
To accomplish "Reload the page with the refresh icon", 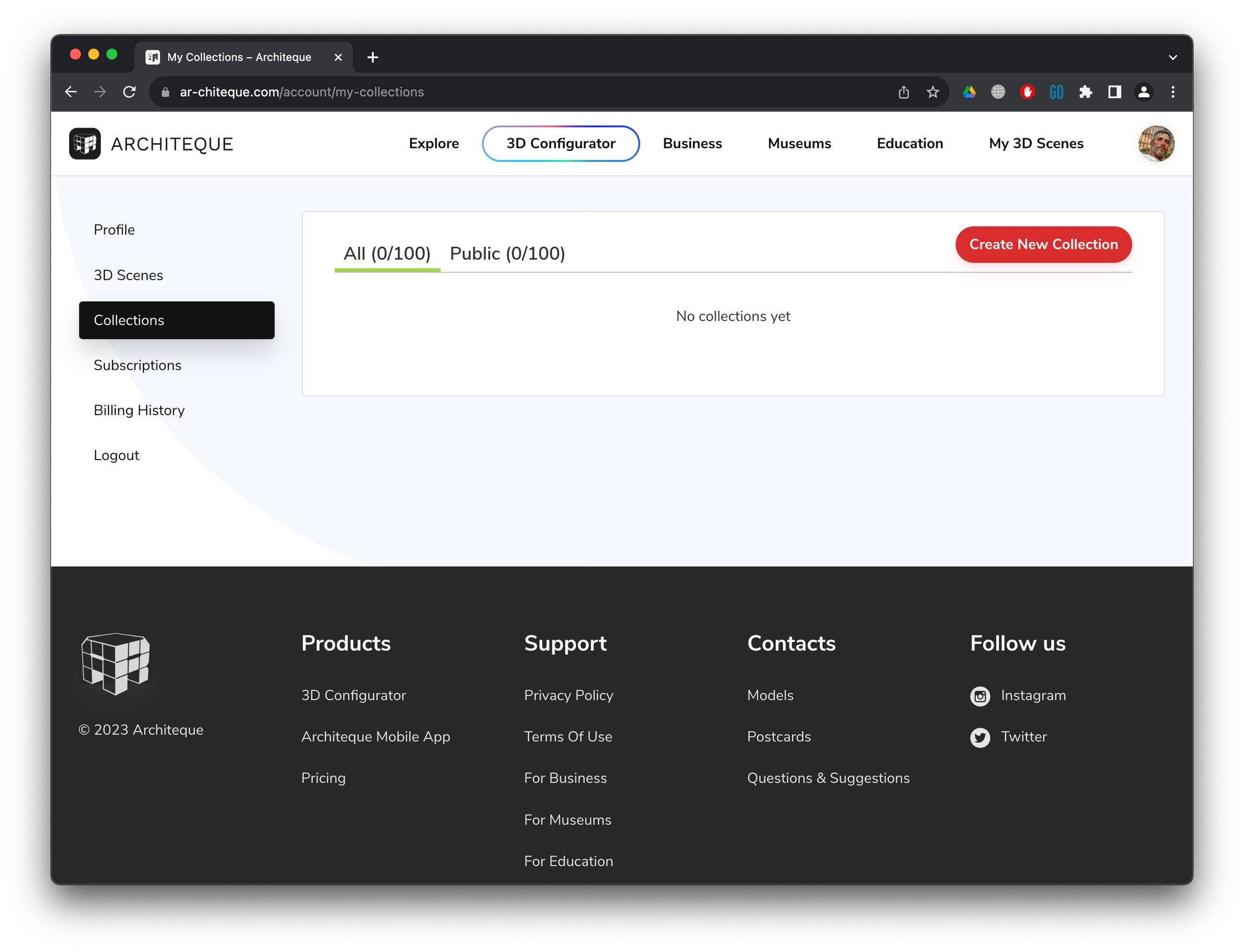I will coord(129,92).
